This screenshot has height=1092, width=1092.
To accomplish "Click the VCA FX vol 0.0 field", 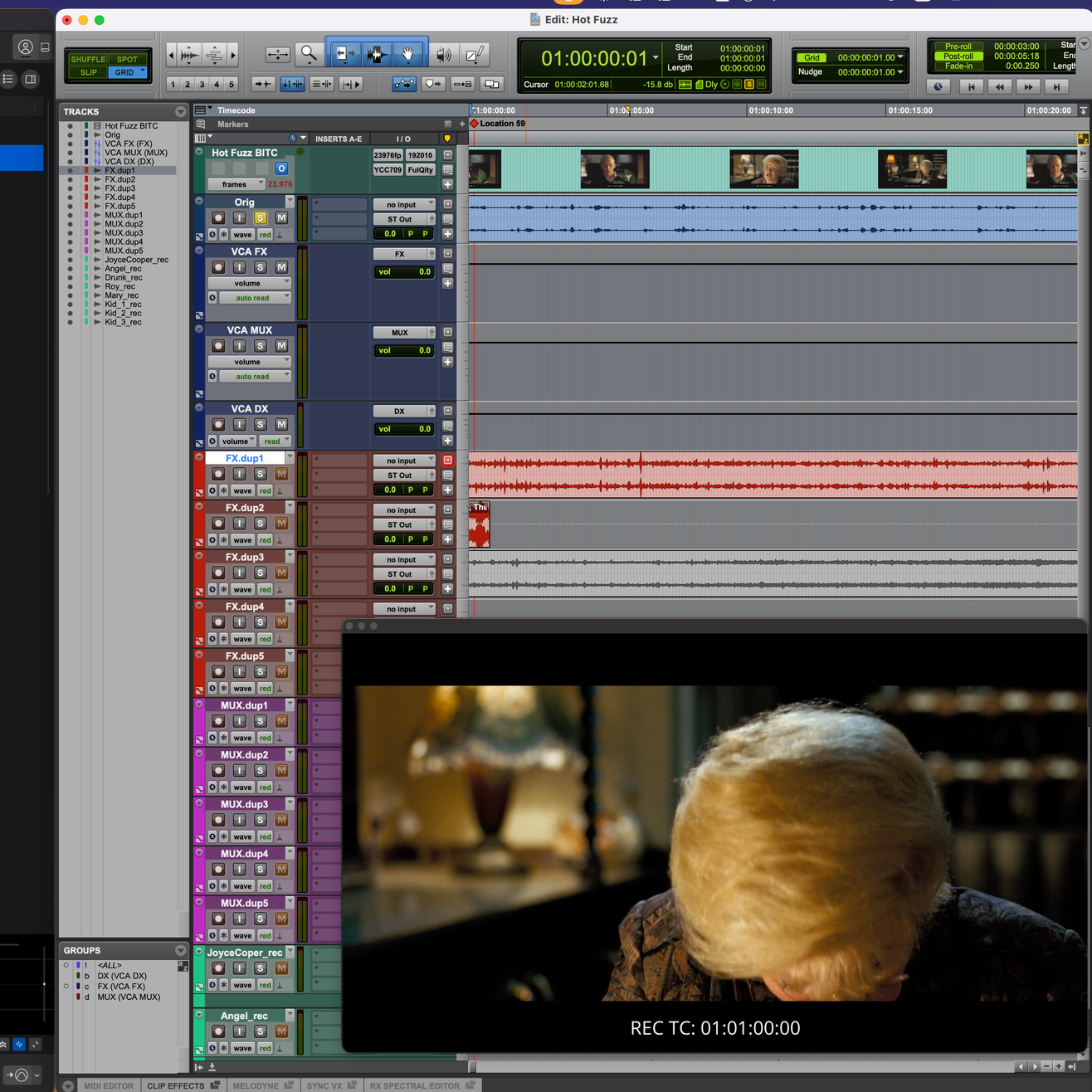I will tap(404, 271).
